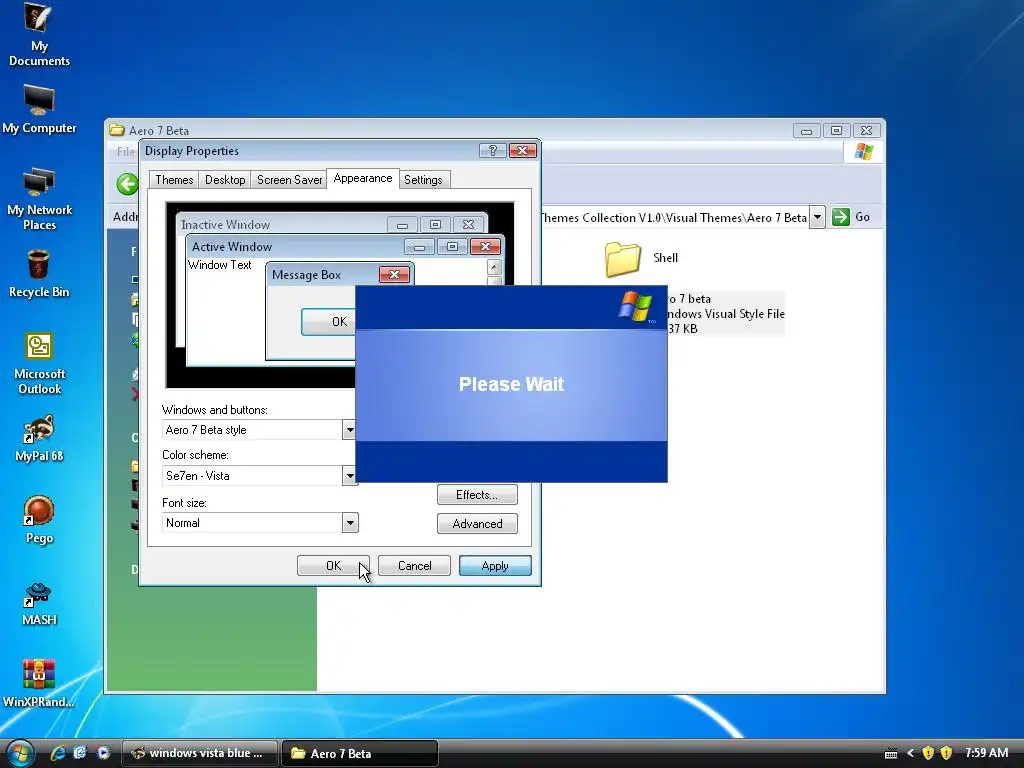Select the Appearance tab
This screenshot has width=1024, height=768.
[362, 178]
